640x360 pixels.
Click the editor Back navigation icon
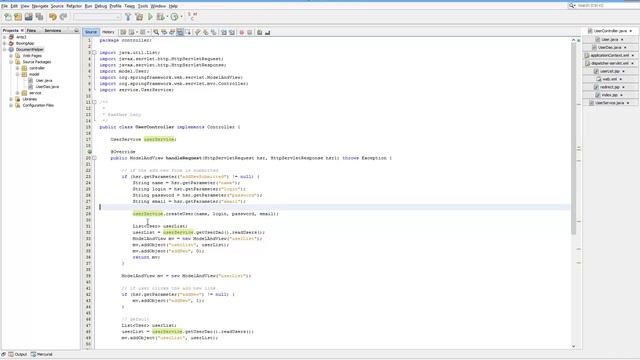[x=131, y=32]
